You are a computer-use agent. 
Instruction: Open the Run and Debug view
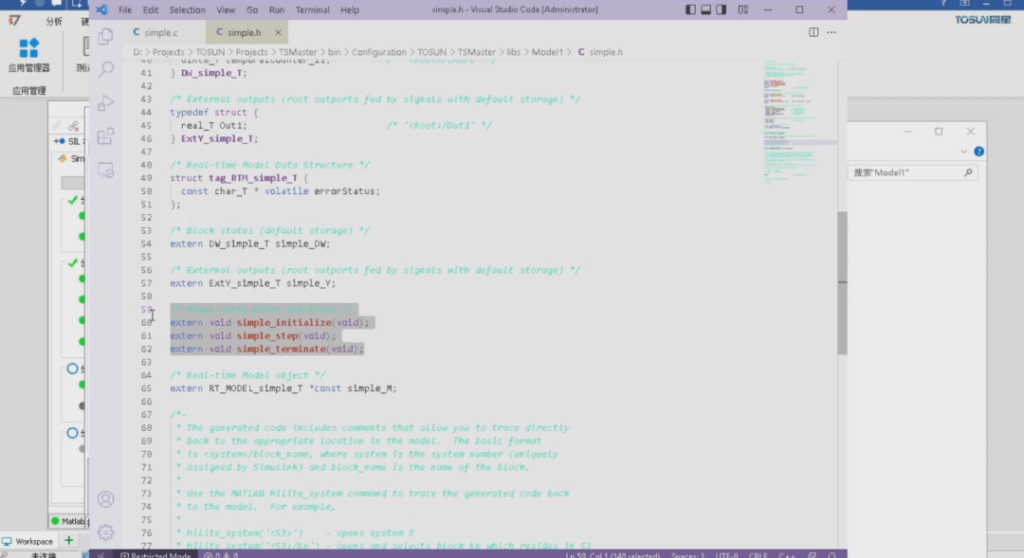click(105, 102)
